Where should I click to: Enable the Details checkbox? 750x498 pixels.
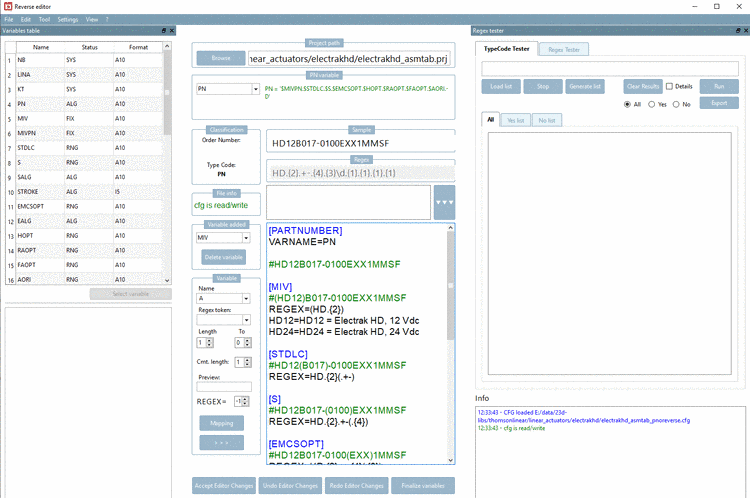tap(670, 86)
